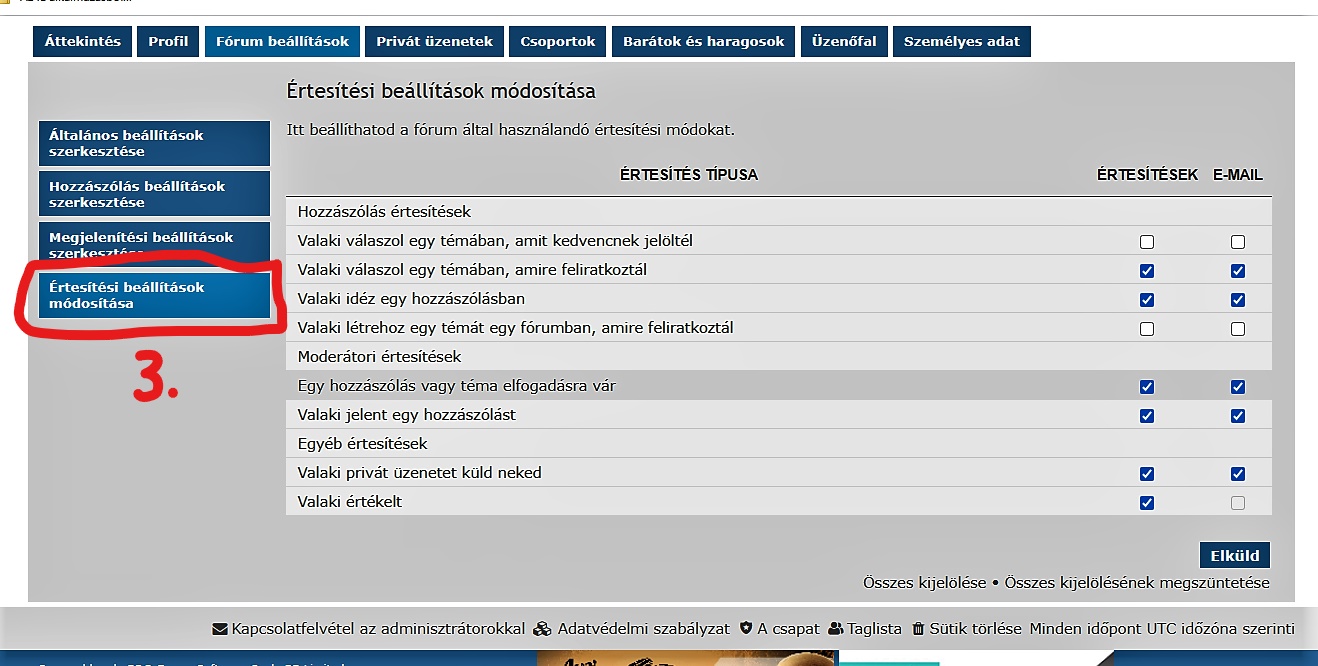Viewport: 1318px width, 666px height.
Task: Open the privacy policy via its icon
Action: [x=540, y=629]
